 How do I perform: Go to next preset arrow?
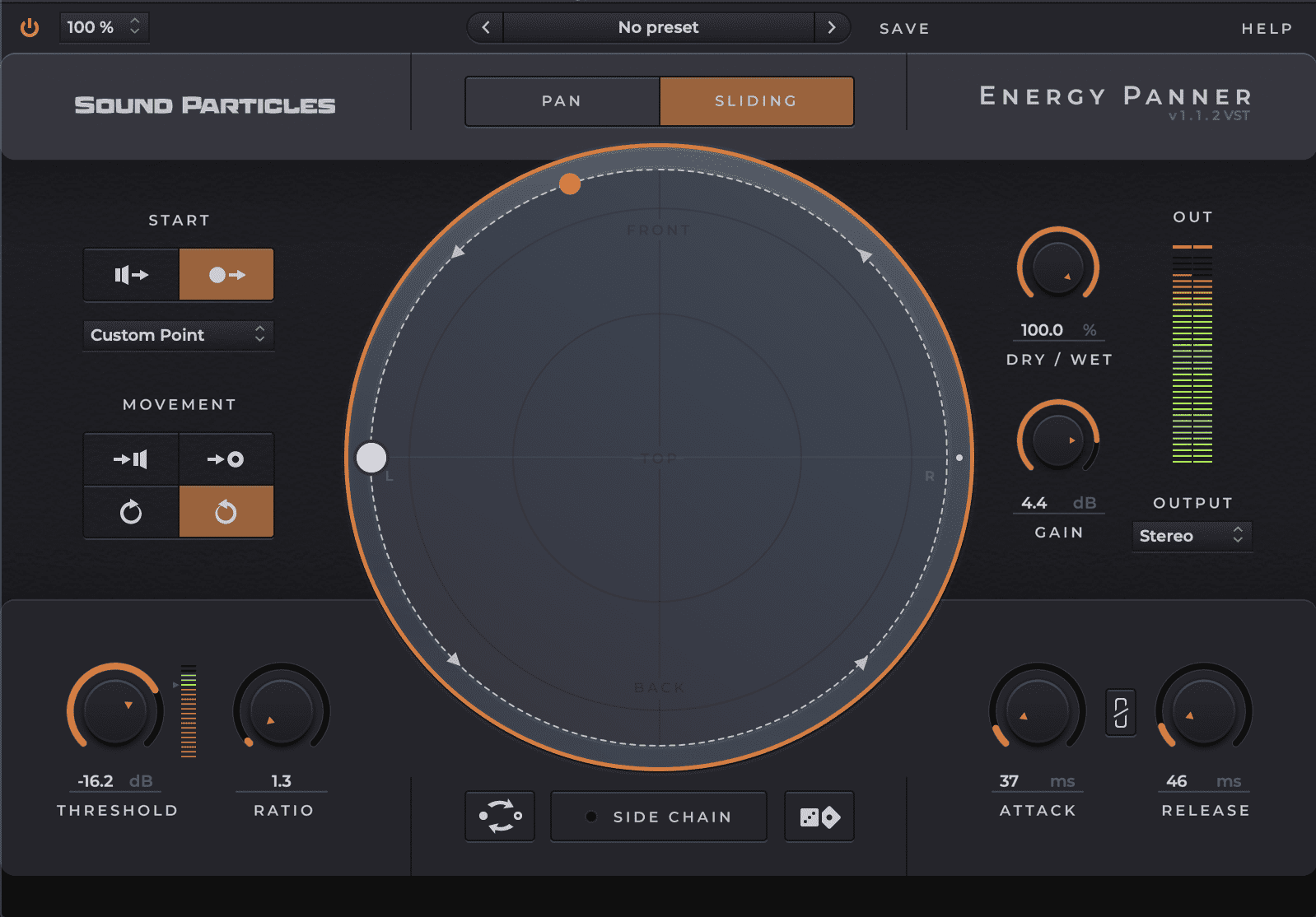pos(832,27)
